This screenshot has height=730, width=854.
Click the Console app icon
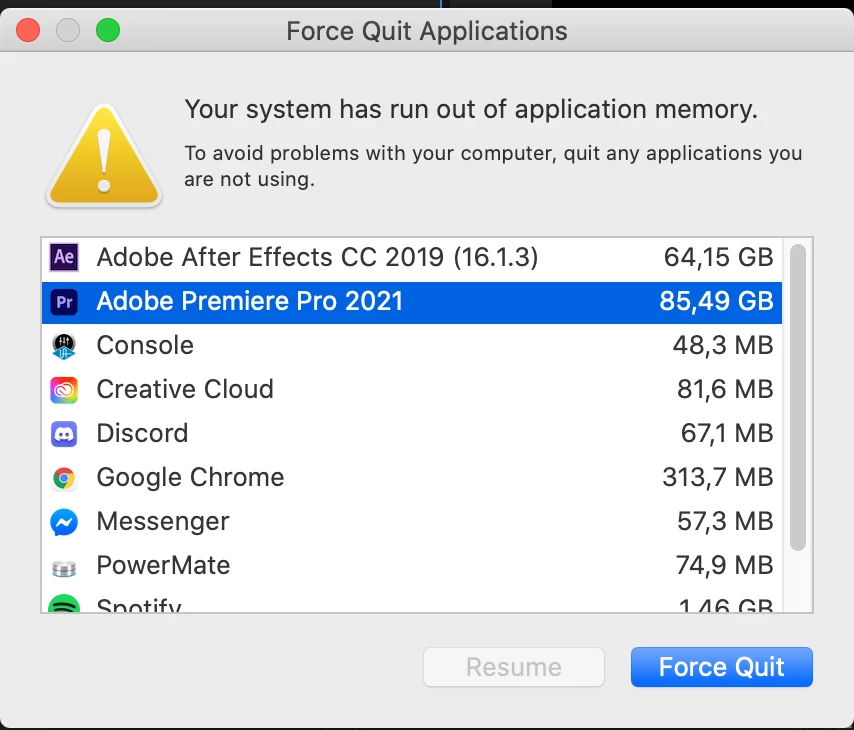tap(64, 346)
